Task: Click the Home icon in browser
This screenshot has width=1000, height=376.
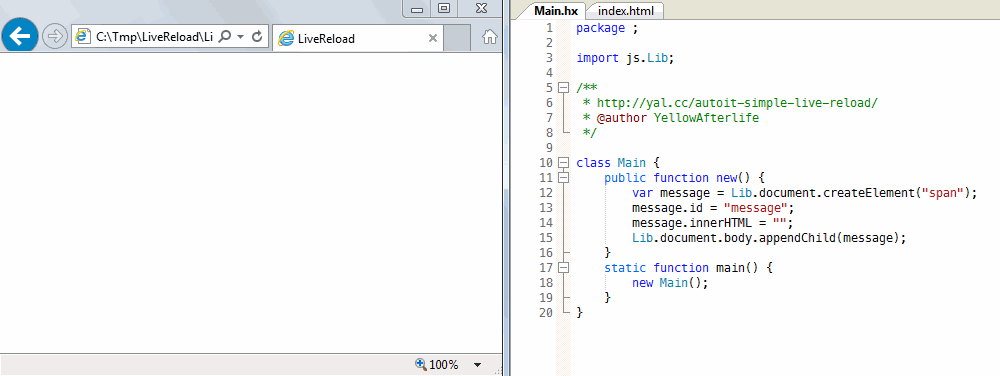Action: 490,37
